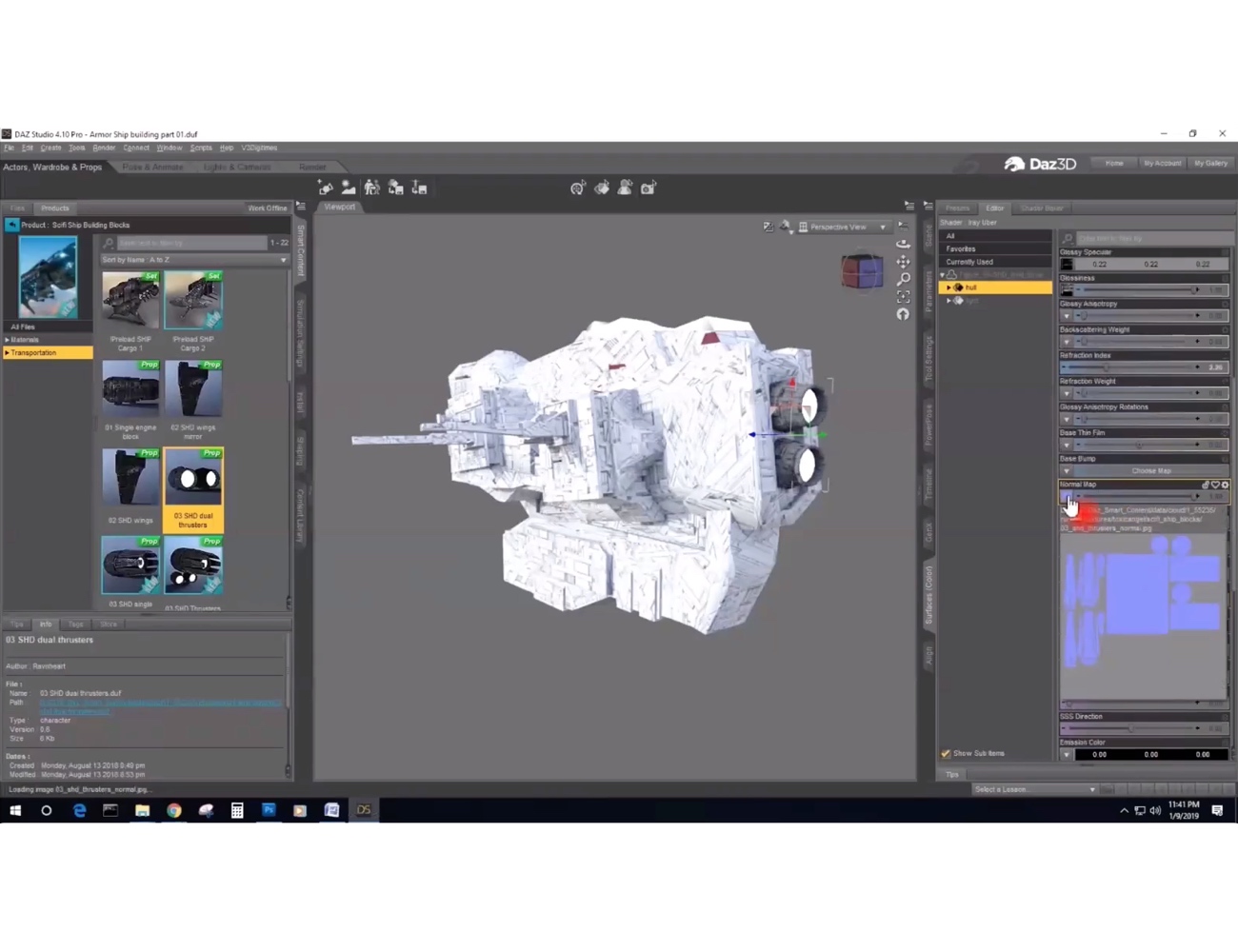Activate the viewport Pan tool
The image size is (1238, 952).
coord(903,261)
